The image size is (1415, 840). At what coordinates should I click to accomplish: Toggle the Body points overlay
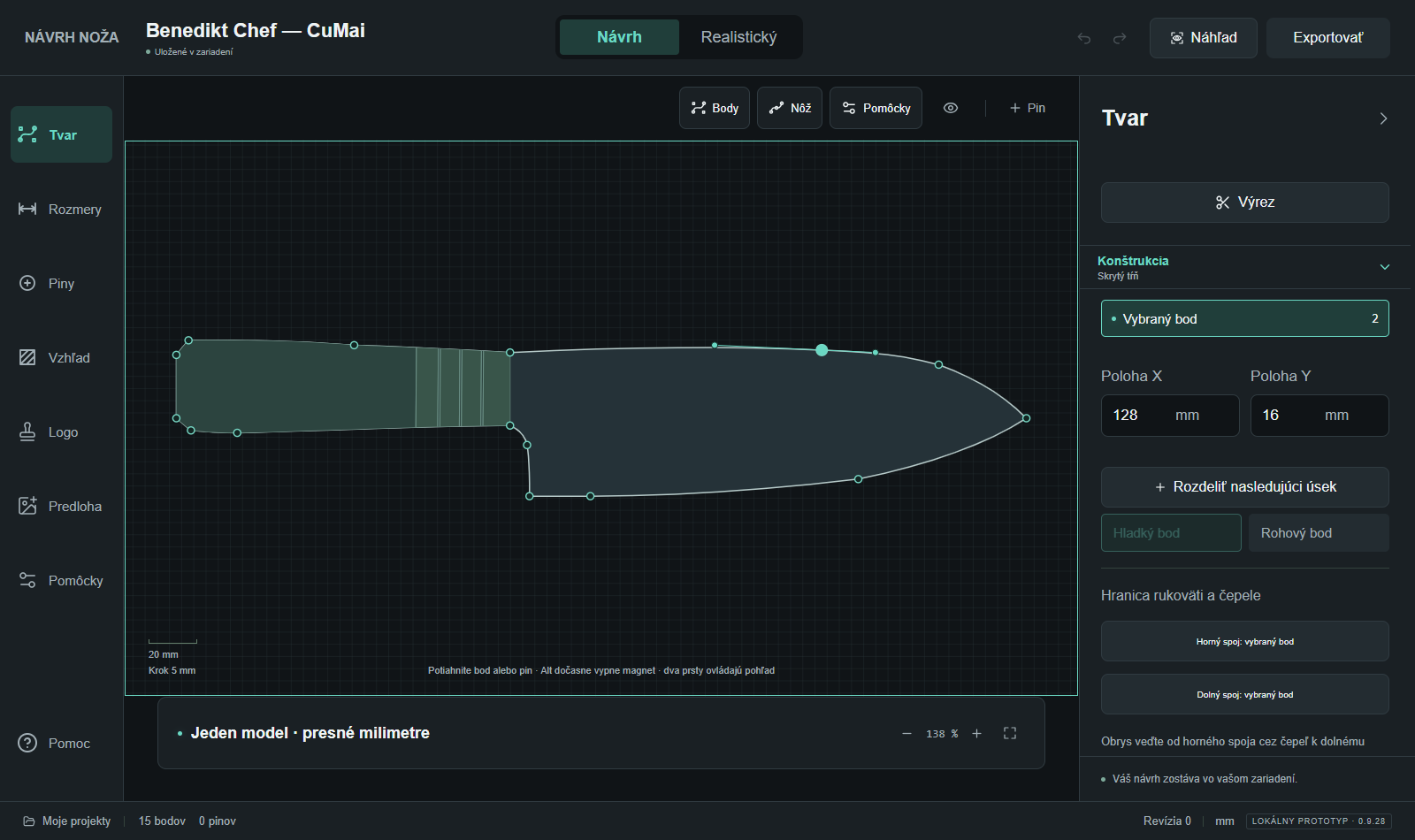(715, 108)
